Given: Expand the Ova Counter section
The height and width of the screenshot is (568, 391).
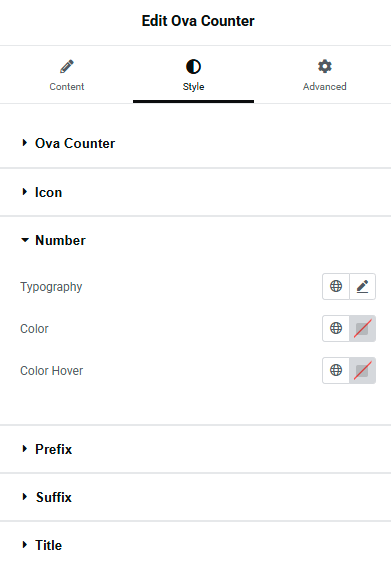Looking at the screenshot, I should 195,143.
